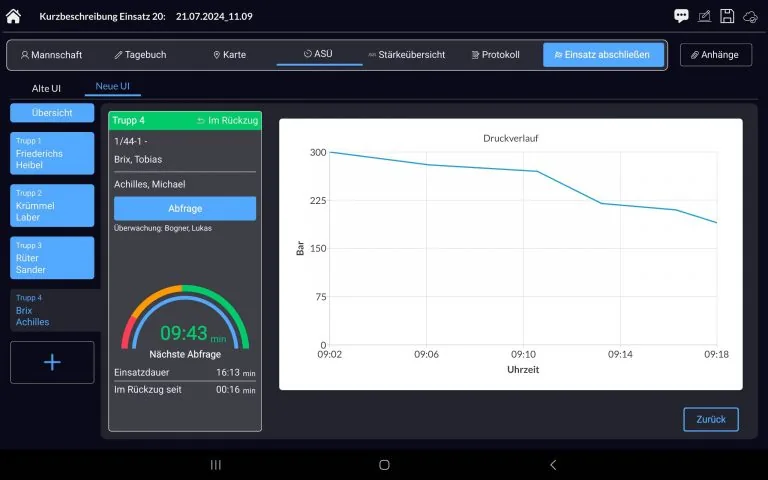The width and height of the screenshot is (768, 480).
Task: Select the ASÜ tab
Action: point(318,54)
